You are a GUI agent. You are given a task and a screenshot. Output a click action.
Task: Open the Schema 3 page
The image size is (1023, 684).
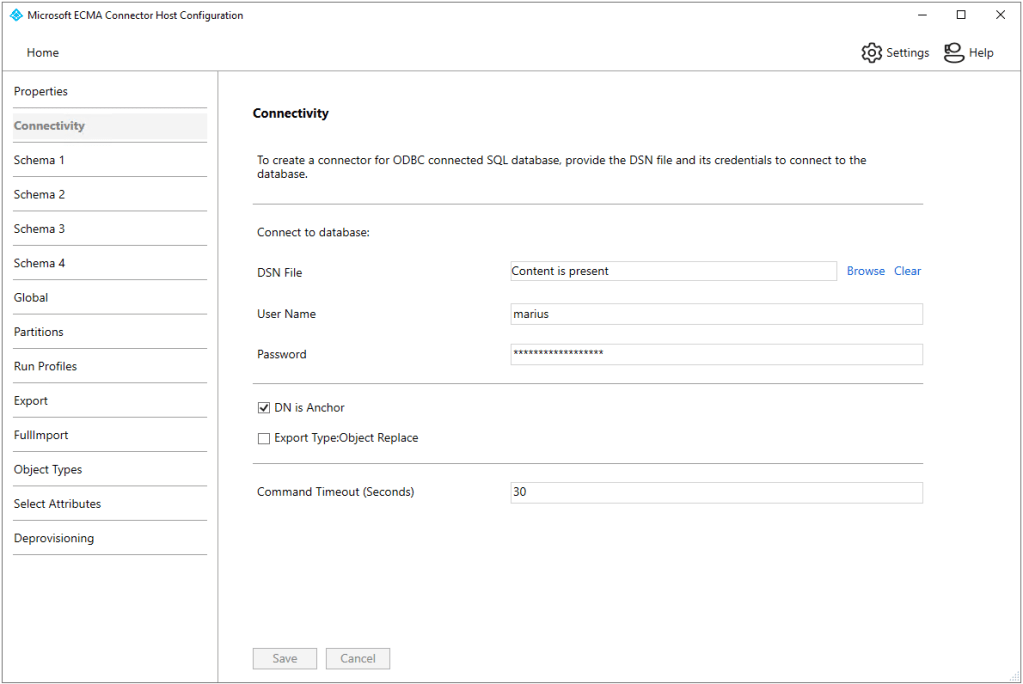click(40, 229)
